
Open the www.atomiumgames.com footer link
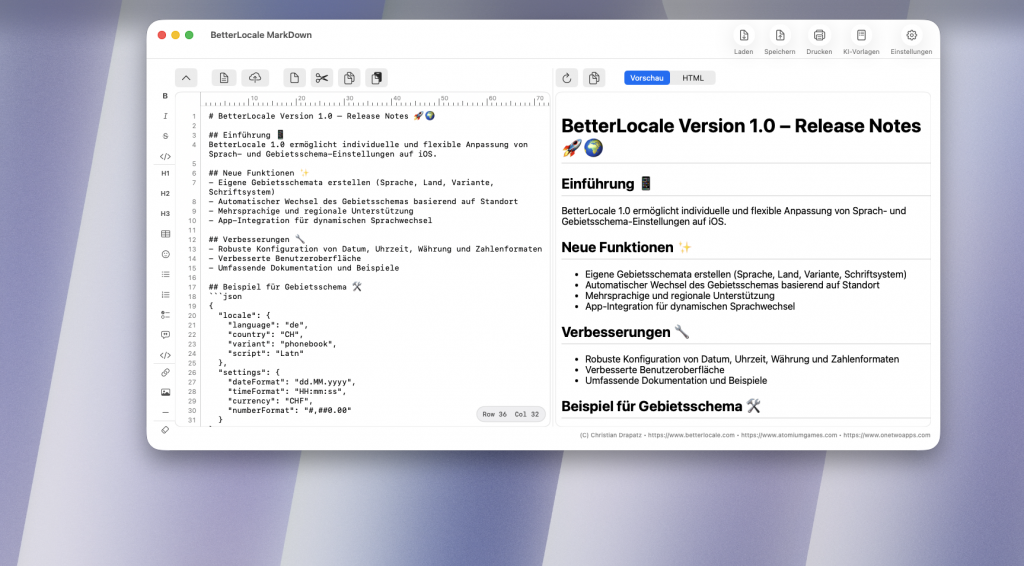pyautogui.click(x=789, y=435)
